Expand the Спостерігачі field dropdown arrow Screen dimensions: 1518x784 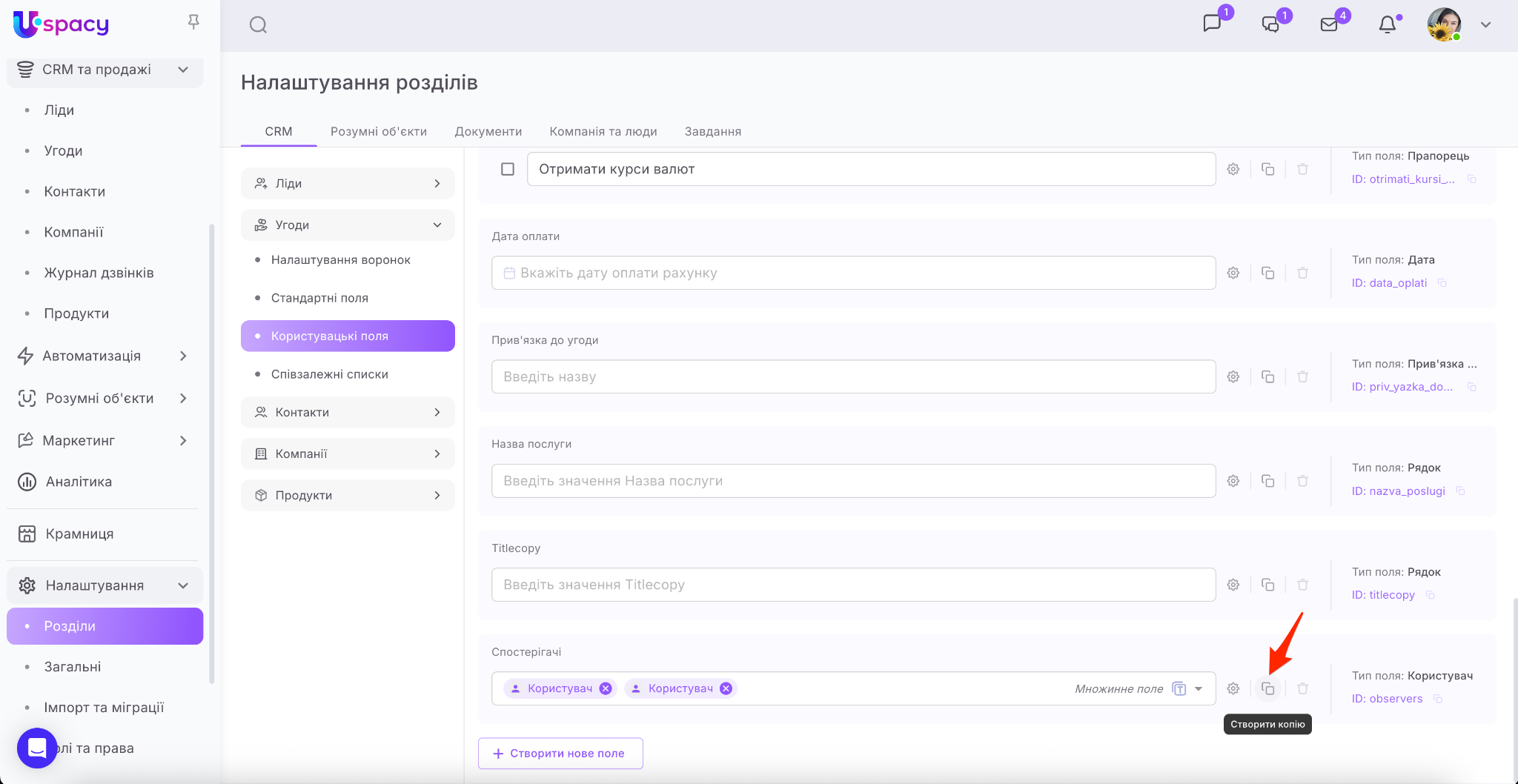[1199, 688]
